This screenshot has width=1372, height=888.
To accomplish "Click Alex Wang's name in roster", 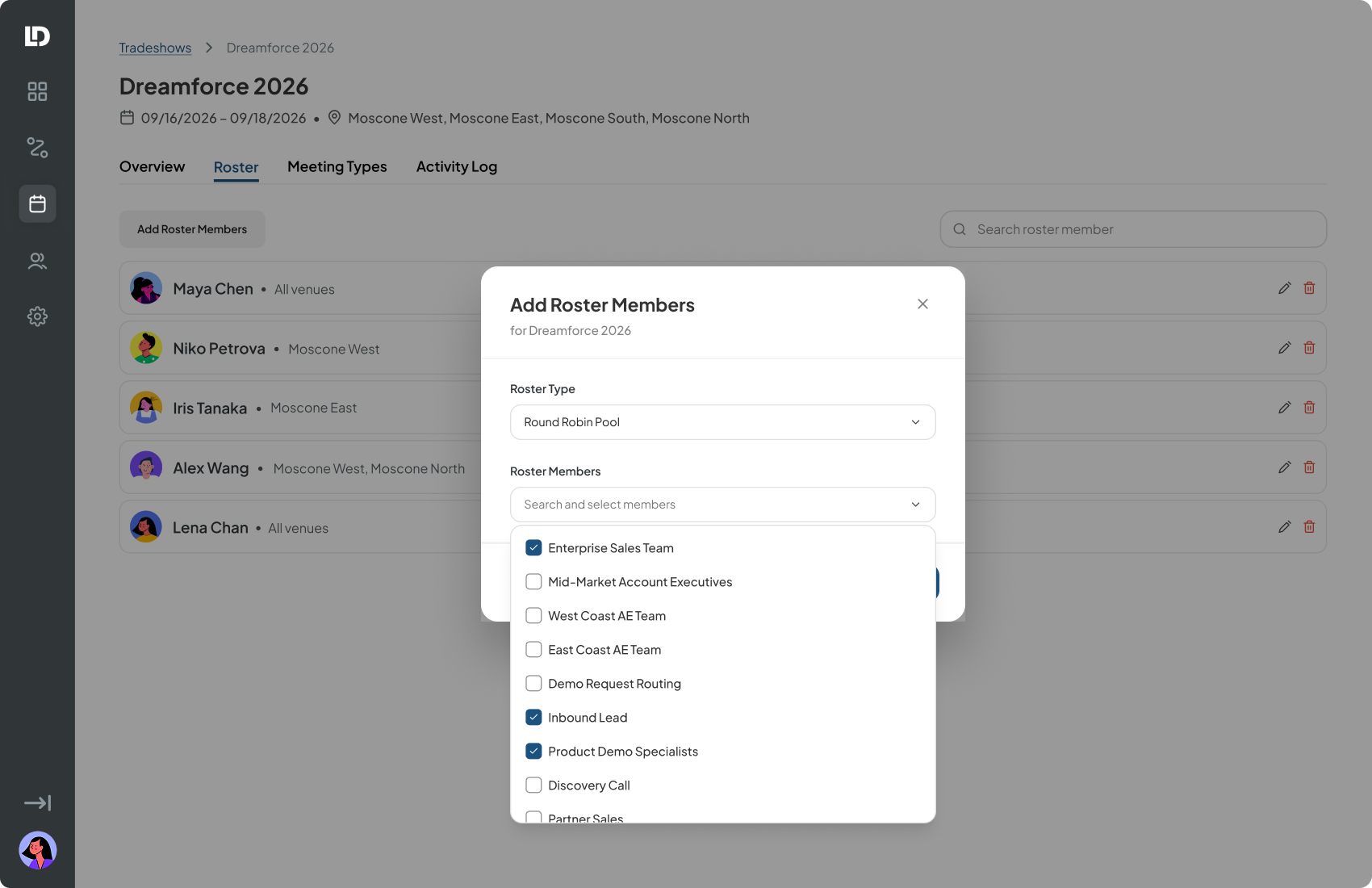I will (x=211, y=468).
